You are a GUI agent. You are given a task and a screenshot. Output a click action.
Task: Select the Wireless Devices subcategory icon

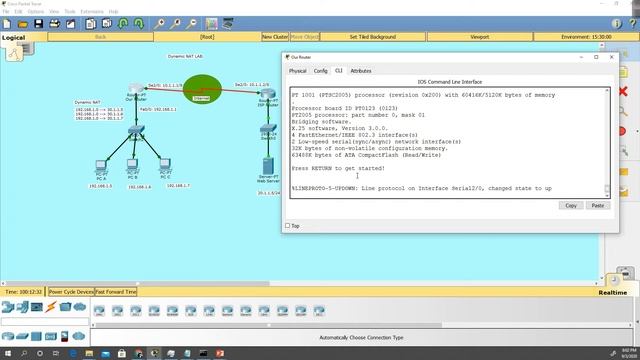point(51,336)
